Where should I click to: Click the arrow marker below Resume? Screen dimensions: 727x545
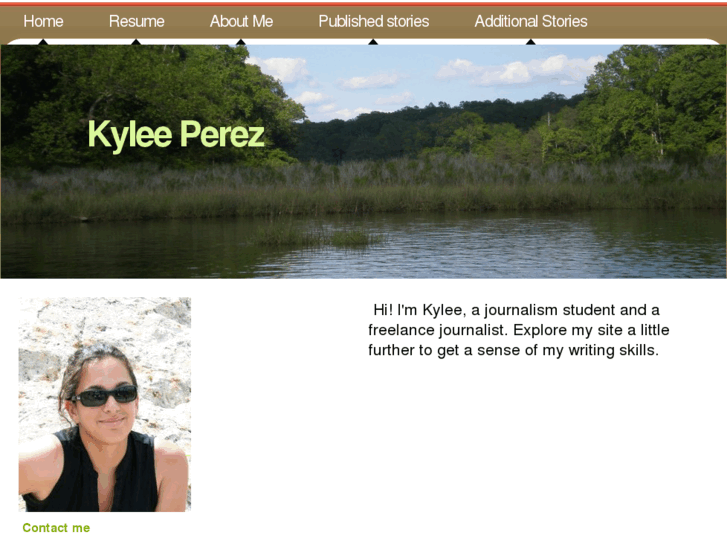click(x=136, y=42)
